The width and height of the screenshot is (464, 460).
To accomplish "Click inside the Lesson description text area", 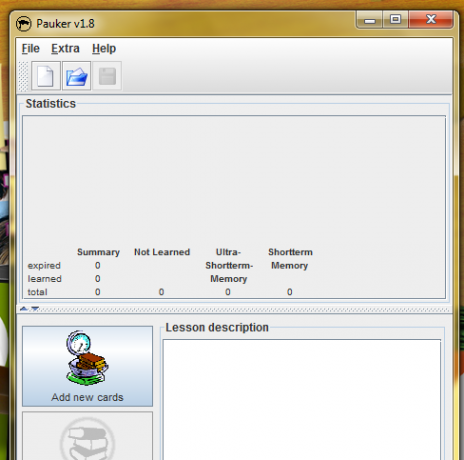I will 302,400.
